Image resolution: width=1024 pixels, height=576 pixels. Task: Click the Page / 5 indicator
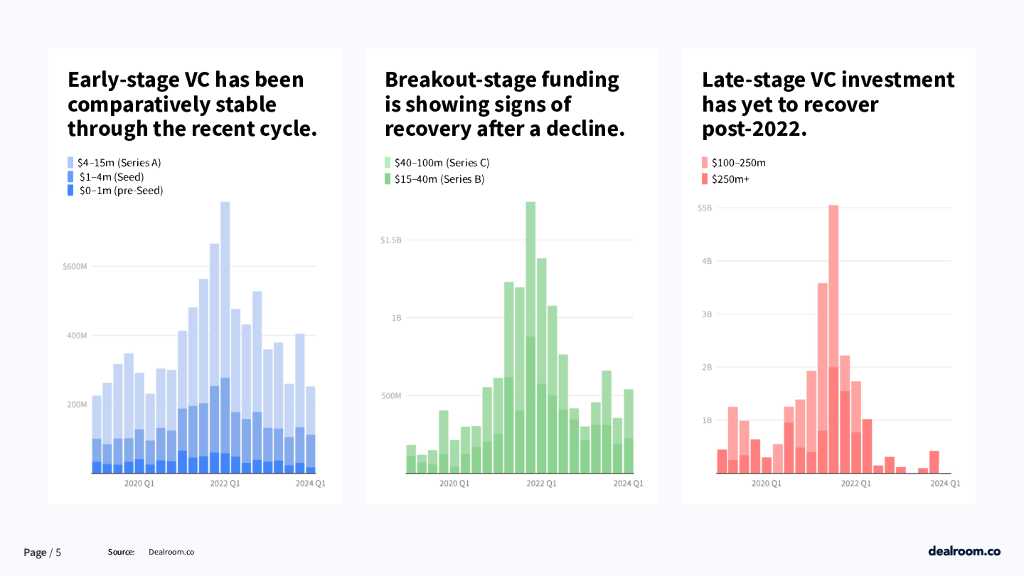pos(43,552)
